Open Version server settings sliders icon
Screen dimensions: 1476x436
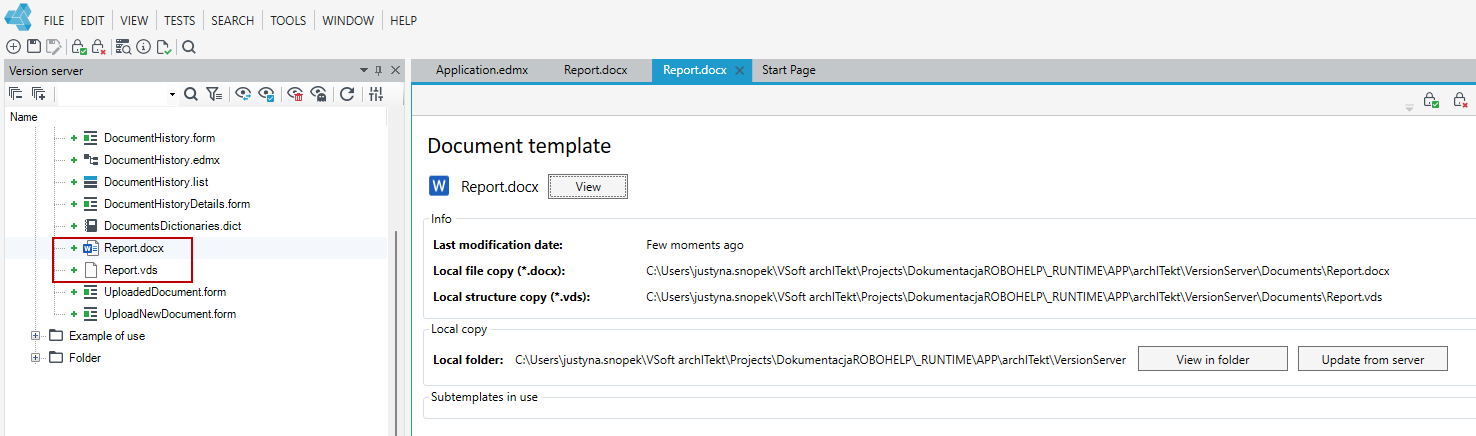pos(376,94)
